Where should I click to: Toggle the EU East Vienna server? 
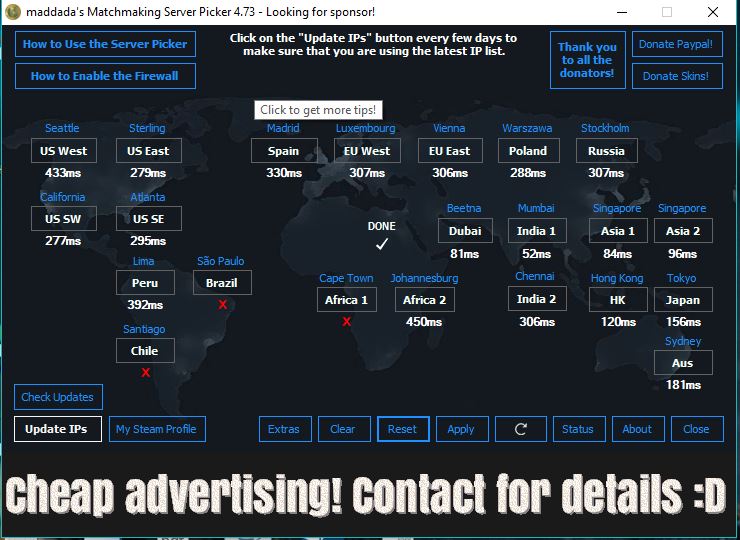tap(449, 151)
